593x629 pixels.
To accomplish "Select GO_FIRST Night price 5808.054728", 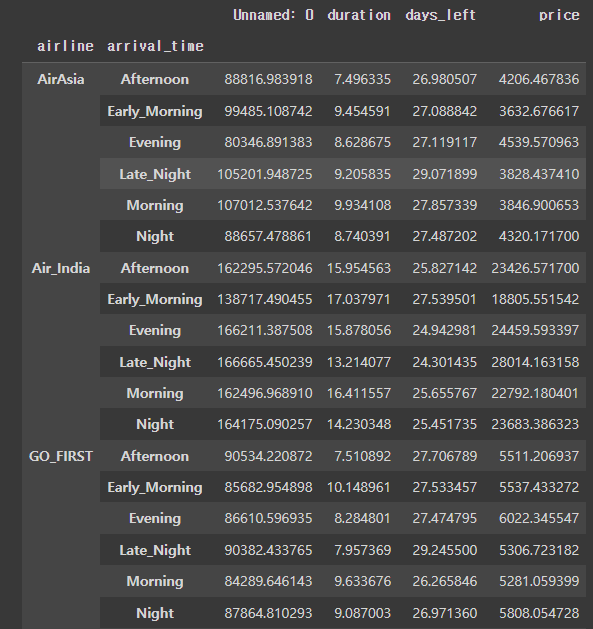I will 539,613.
